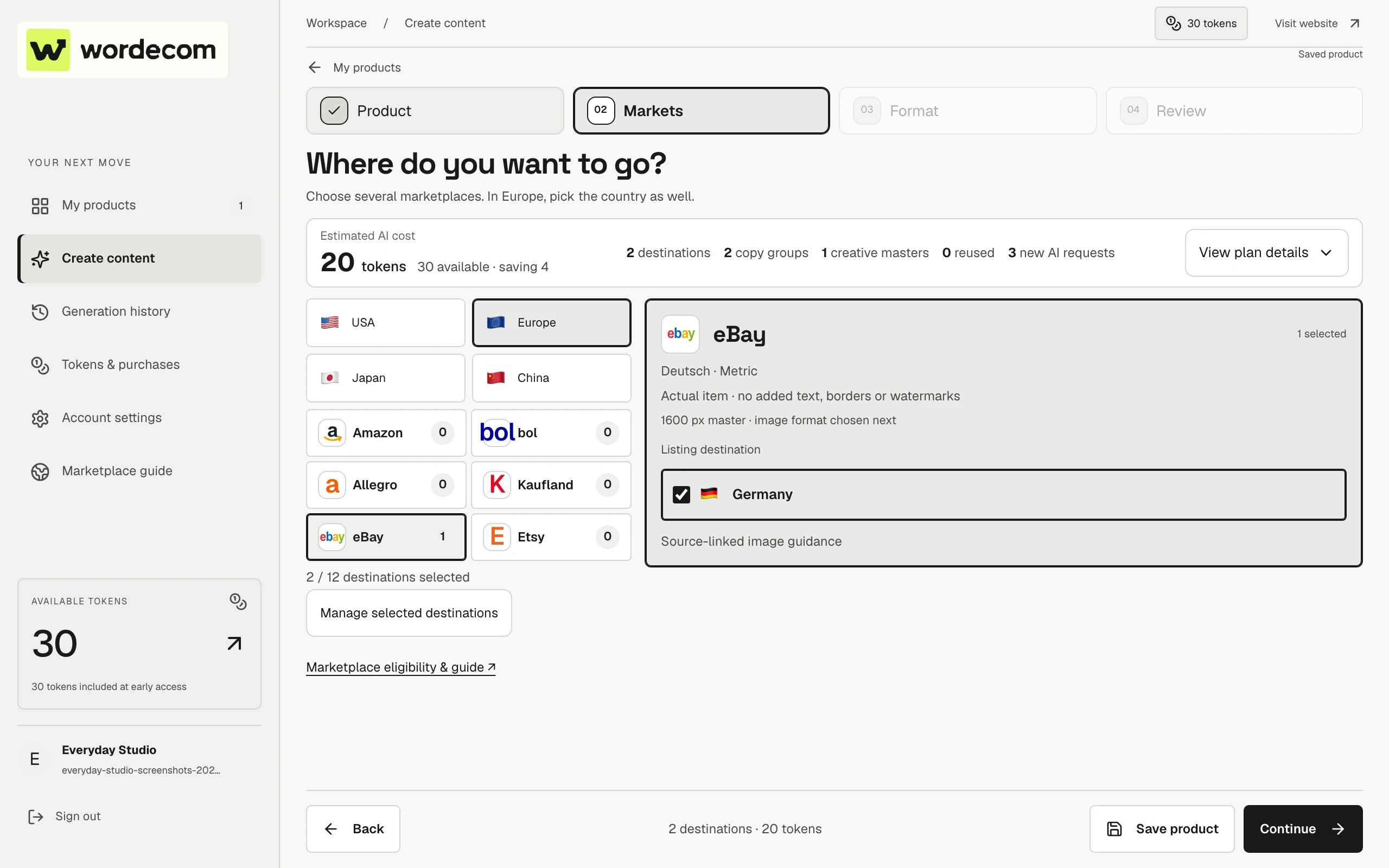Open the Markets step tab

(x=701, y=111)
